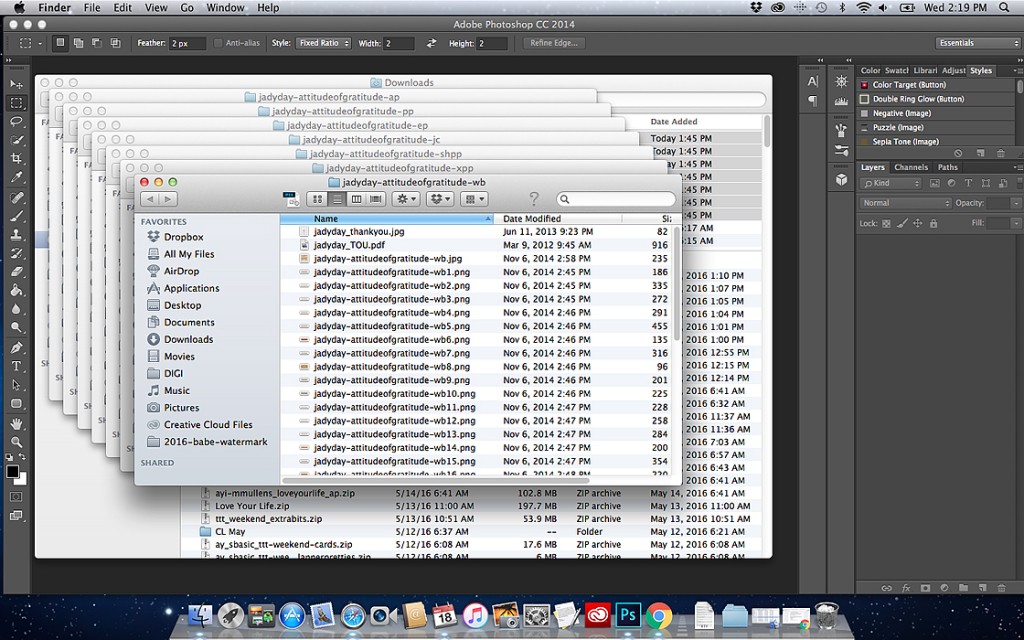
Task: Open the Finder Action gear dropdown
Action: (x=406, y=199)
